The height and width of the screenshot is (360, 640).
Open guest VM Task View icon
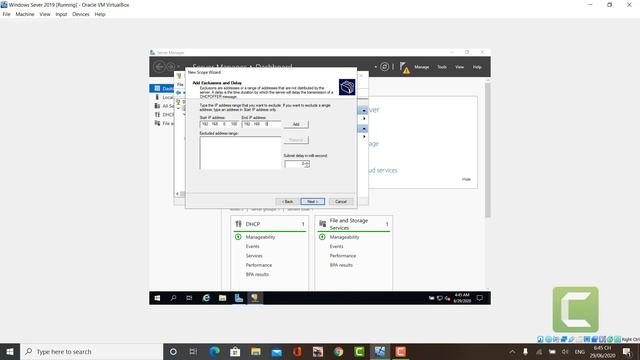point(189,298)
